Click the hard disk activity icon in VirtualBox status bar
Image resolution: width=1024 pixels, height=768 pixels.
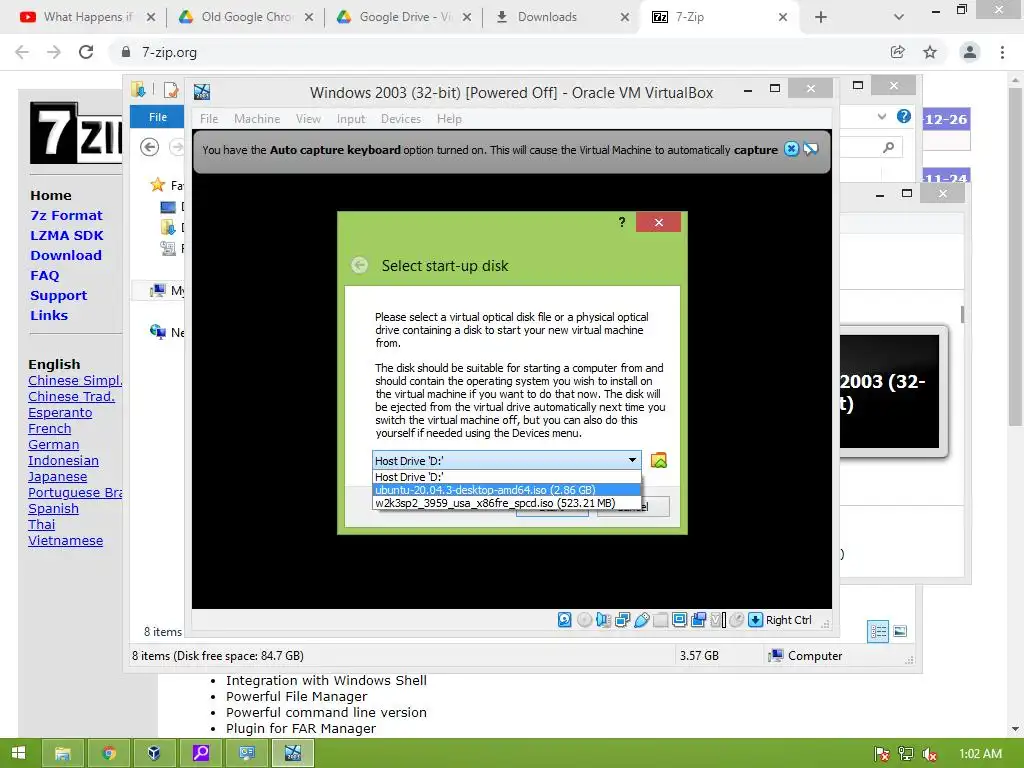(x=565, y=620)
